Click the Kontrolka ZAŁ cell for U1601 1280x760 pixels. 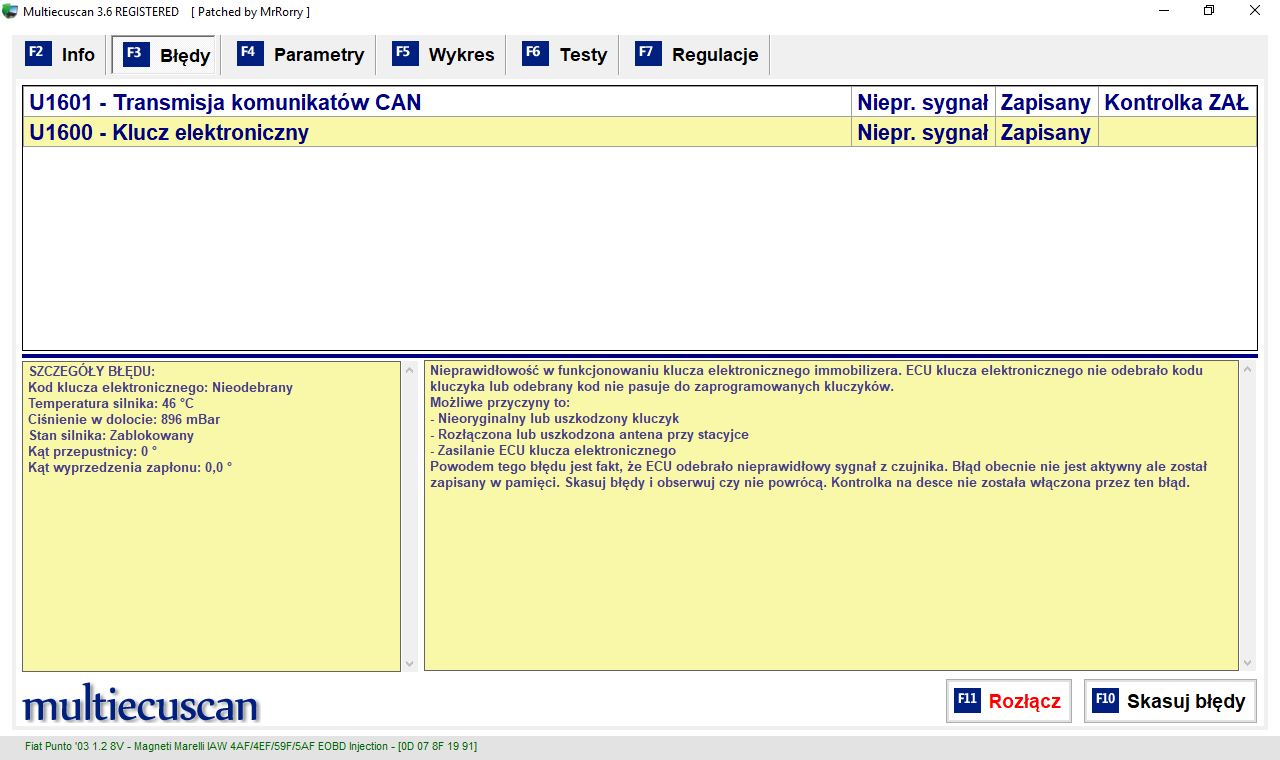[1176, 103]
